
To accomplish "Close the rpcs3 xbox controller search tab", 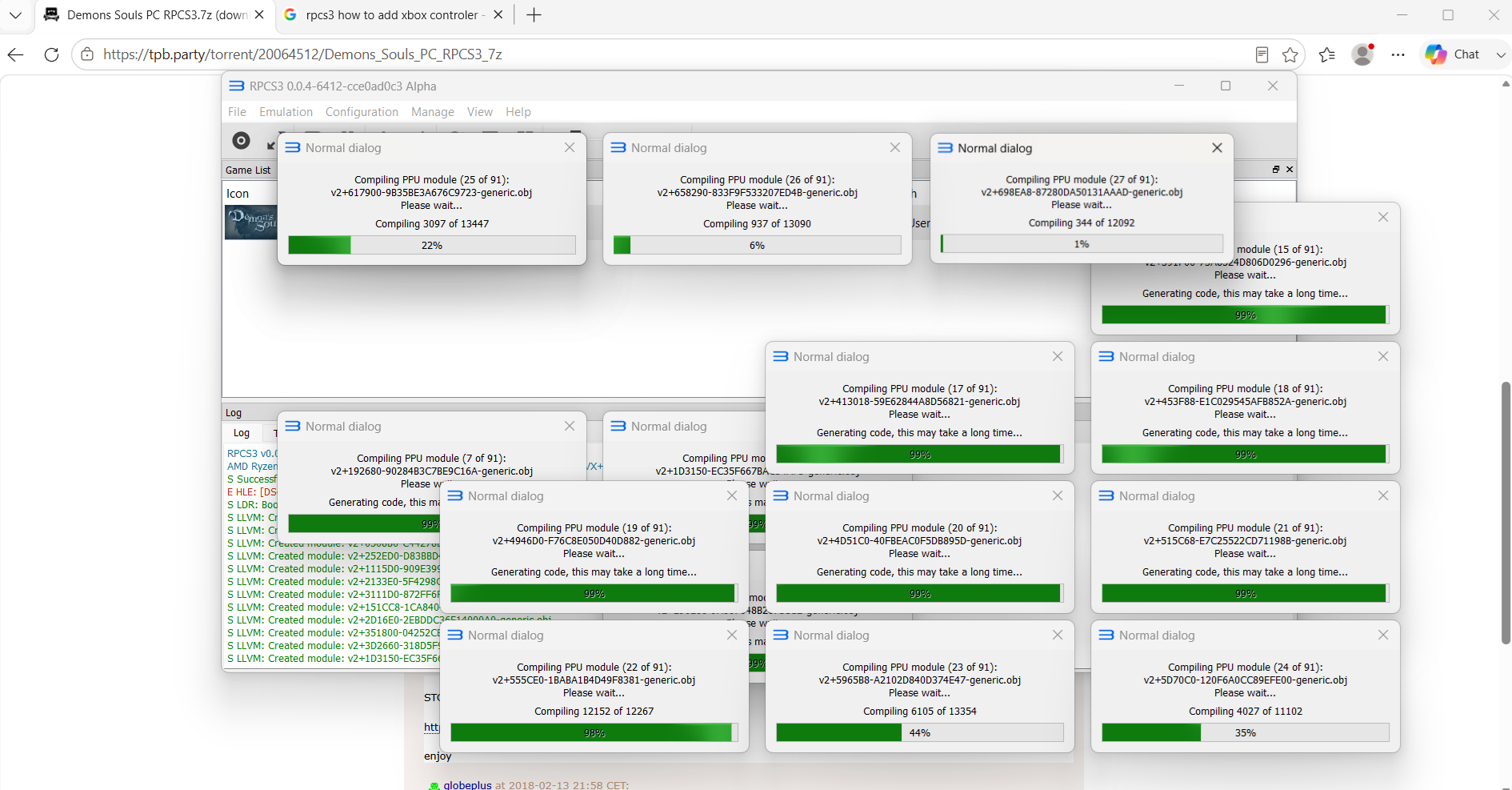I will click(x=498, y=15).
